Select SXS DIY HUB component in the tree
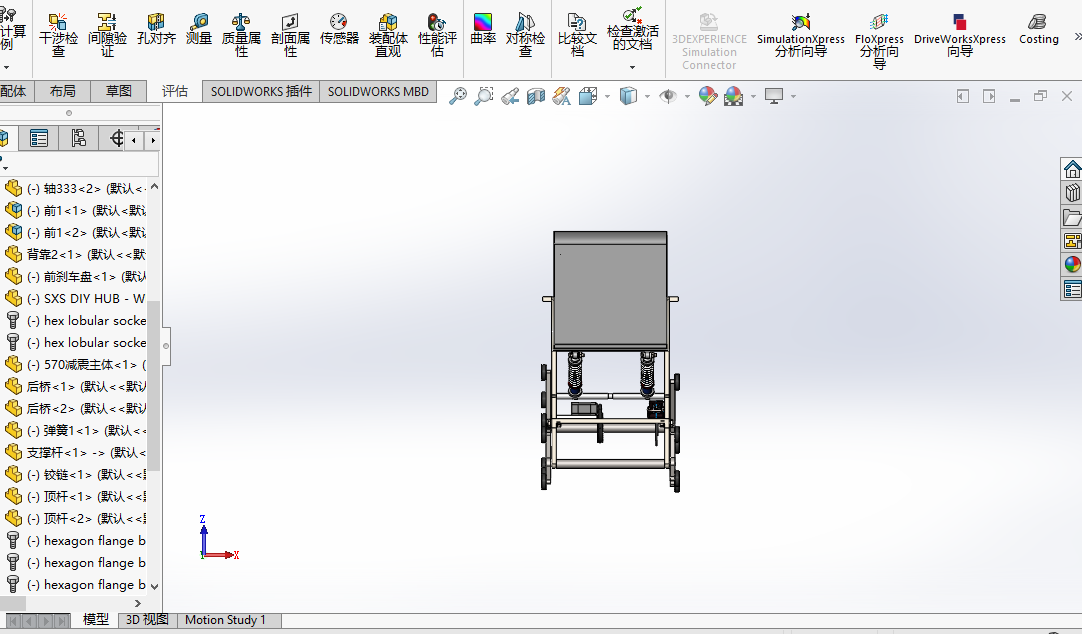 (x=75, y=299)
